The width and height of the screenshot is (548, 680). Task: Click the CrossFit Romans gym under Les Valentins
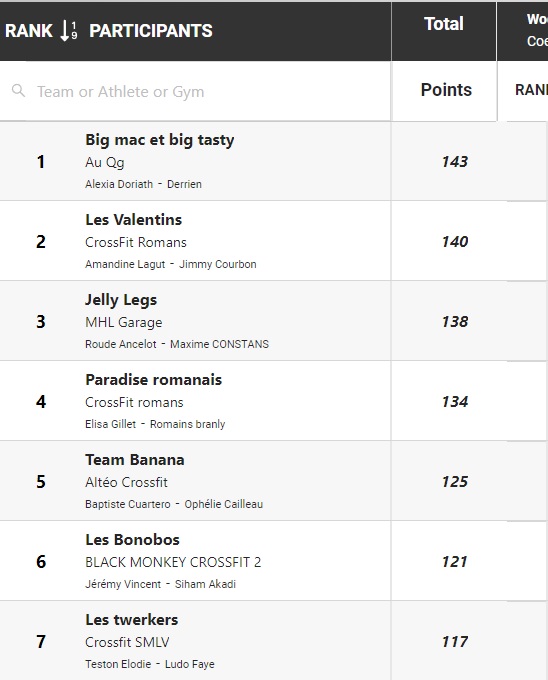pyautogui.click(x=136, y=242)
